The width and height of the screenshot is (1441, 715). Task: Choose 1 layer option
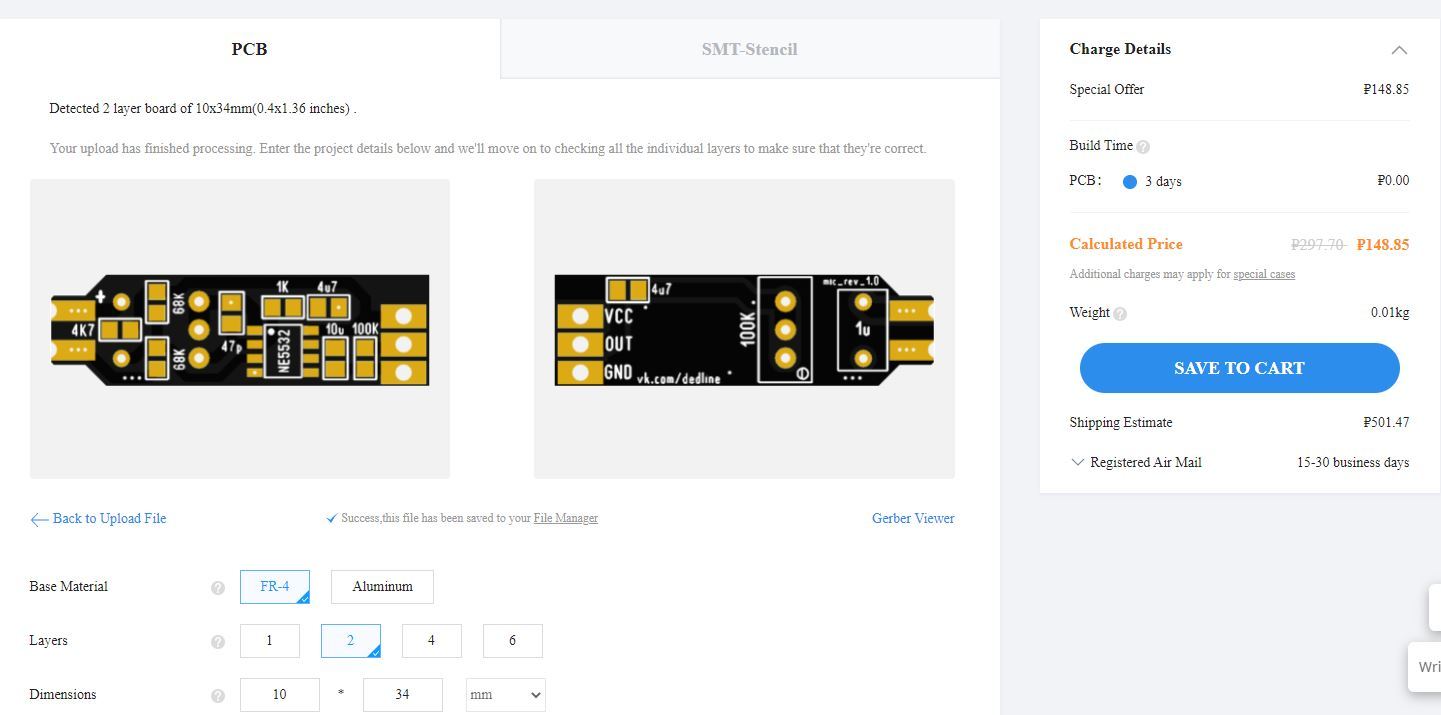[x=270, y=641]
